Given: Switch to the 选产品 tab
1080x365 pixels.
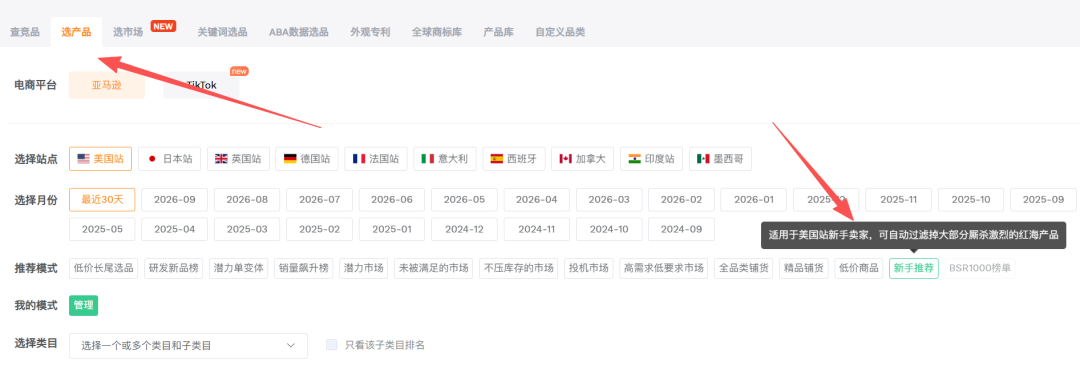Looking at the screenshot, I should [76, 32].
